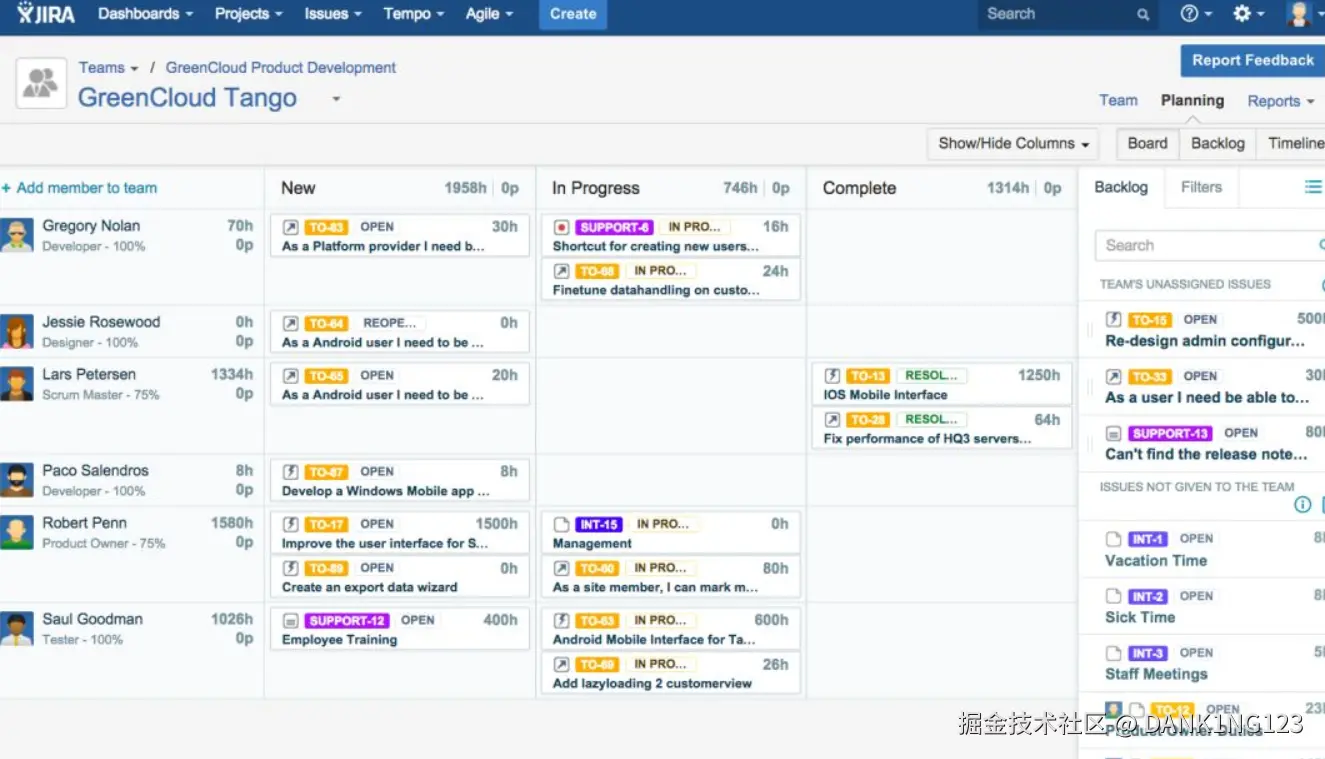Open the Projects dropdown menu
The image size is (1325, 759).
248,14
